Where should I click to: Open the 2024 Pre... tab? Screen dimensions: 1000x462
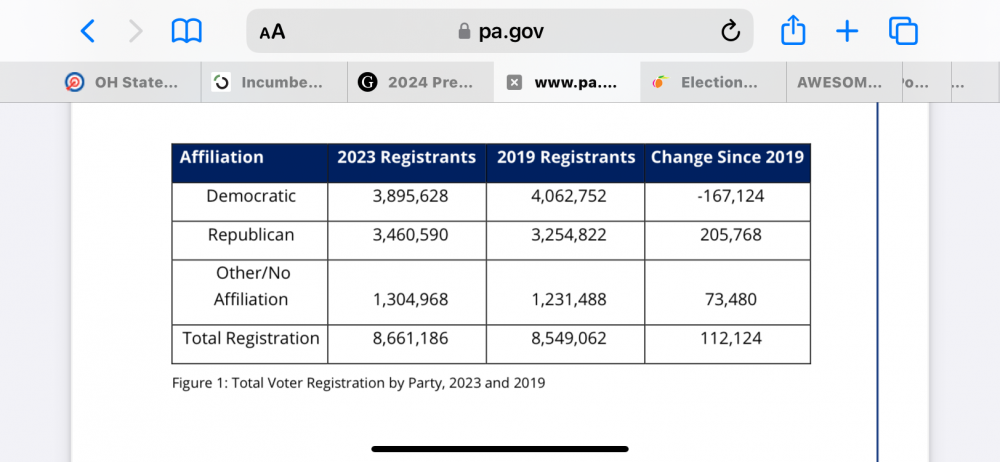(x=420, y=83)
